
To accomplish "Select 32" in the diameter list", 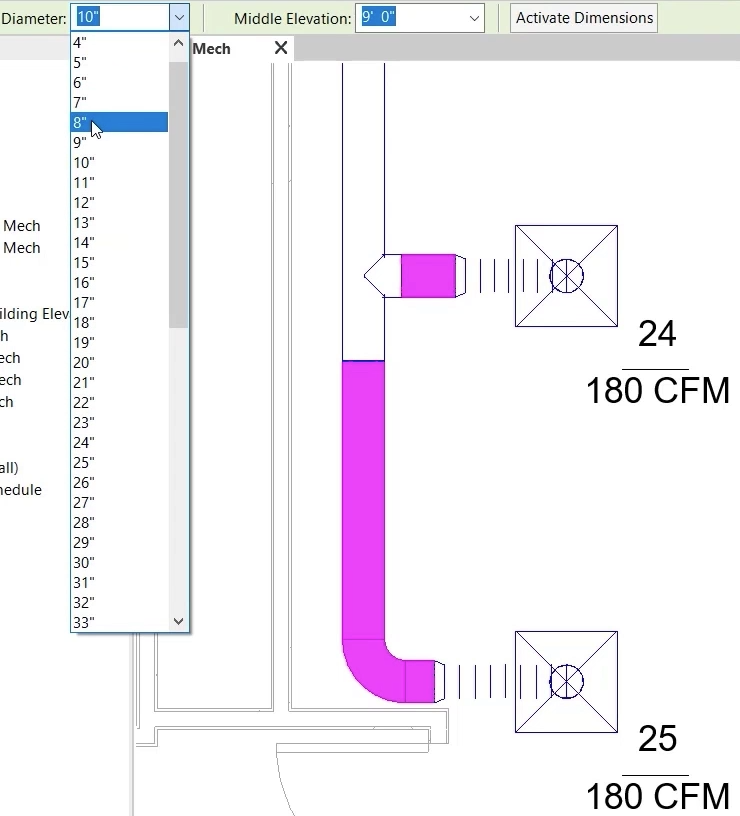I will pos(119,602).
